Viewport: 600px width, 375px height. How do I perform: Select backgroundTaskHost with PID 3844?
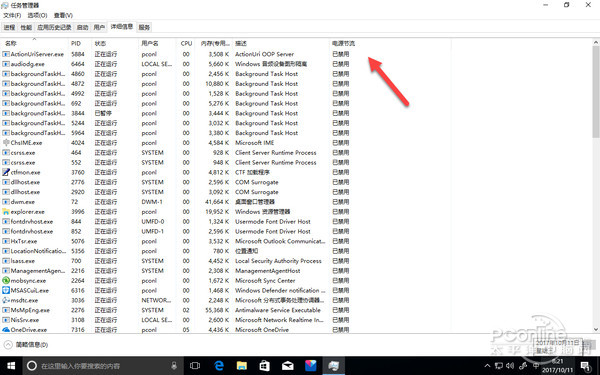[x=226, y=113]
